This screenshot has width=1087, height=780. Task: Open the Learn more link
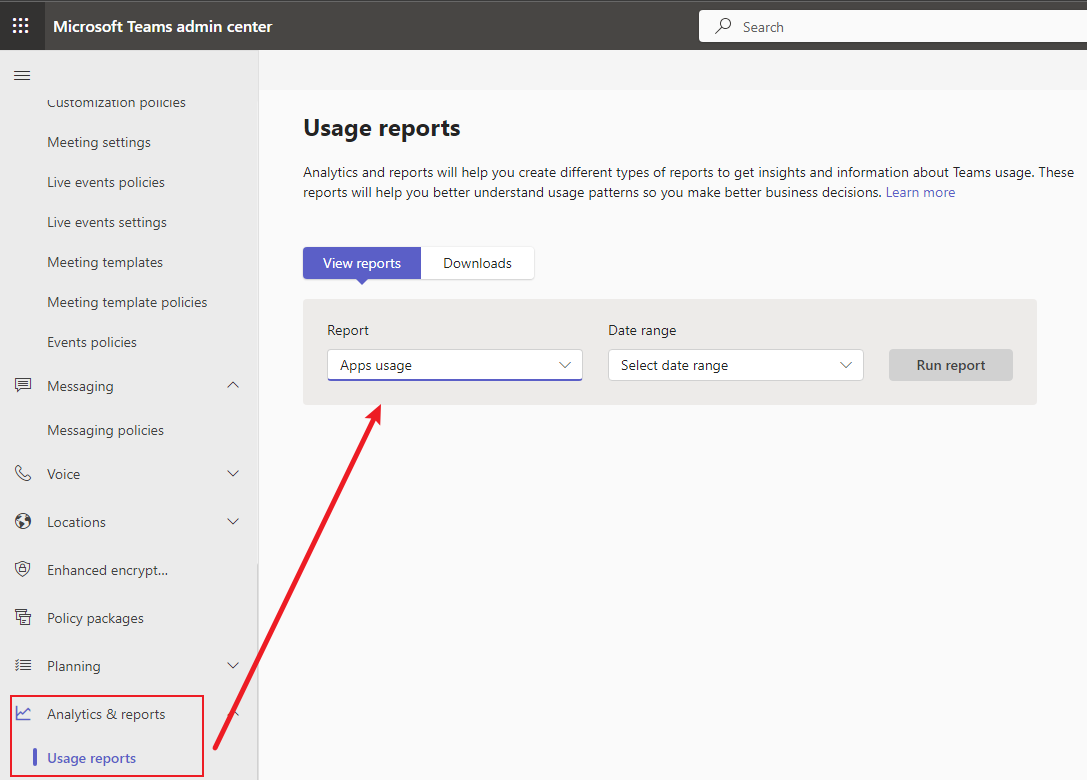920,193
